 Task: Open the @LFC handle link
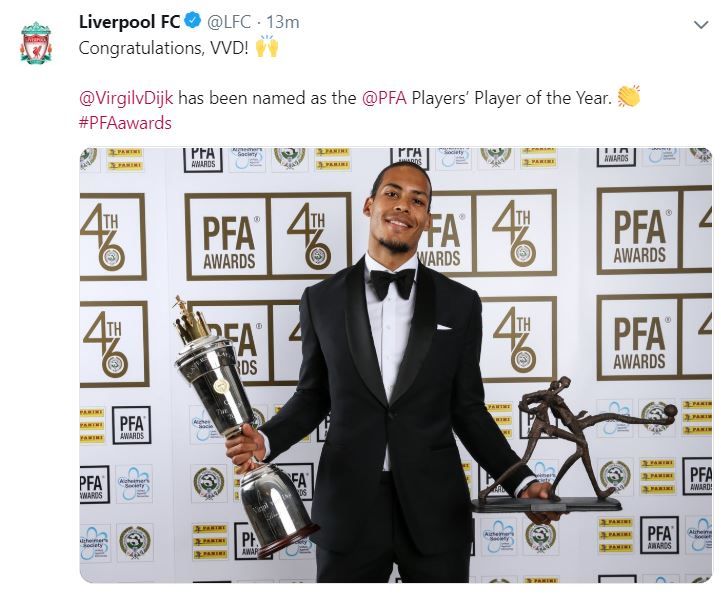tap(229, 22)
